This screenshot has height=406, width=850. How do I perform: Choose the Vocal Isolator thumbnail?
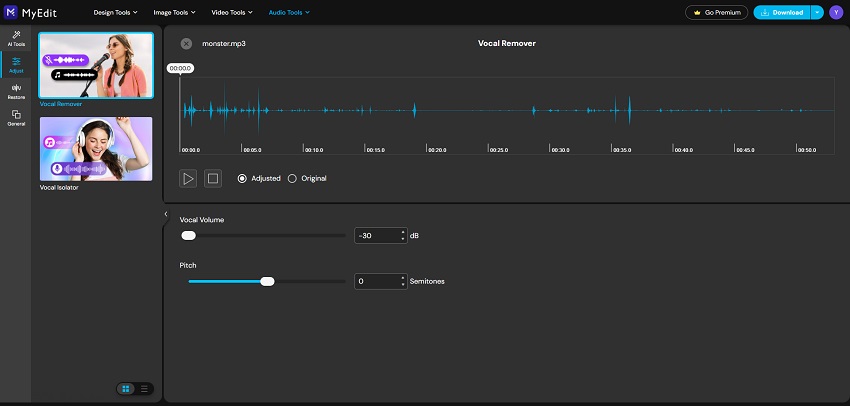pos(96,149)
